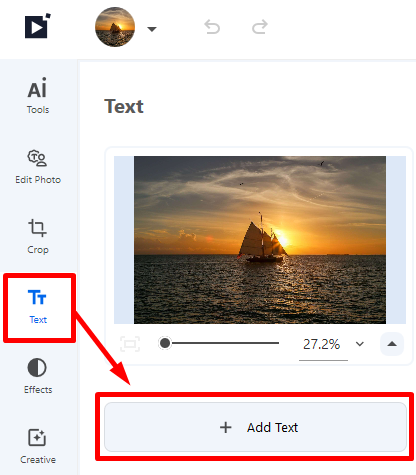Open the Effects panel

point(38,376)
